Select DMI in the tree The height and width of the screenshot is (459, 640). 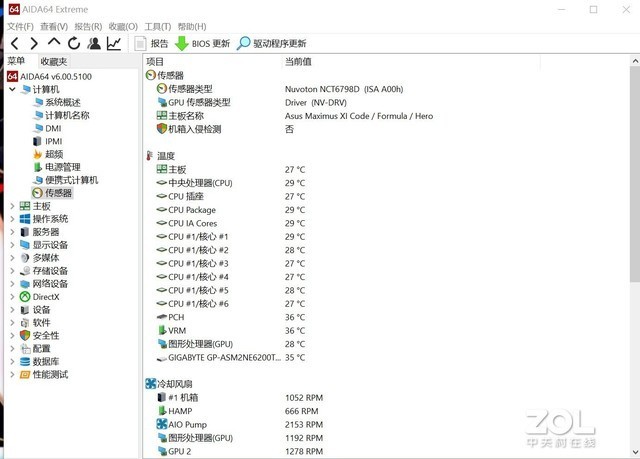point(47,128)
